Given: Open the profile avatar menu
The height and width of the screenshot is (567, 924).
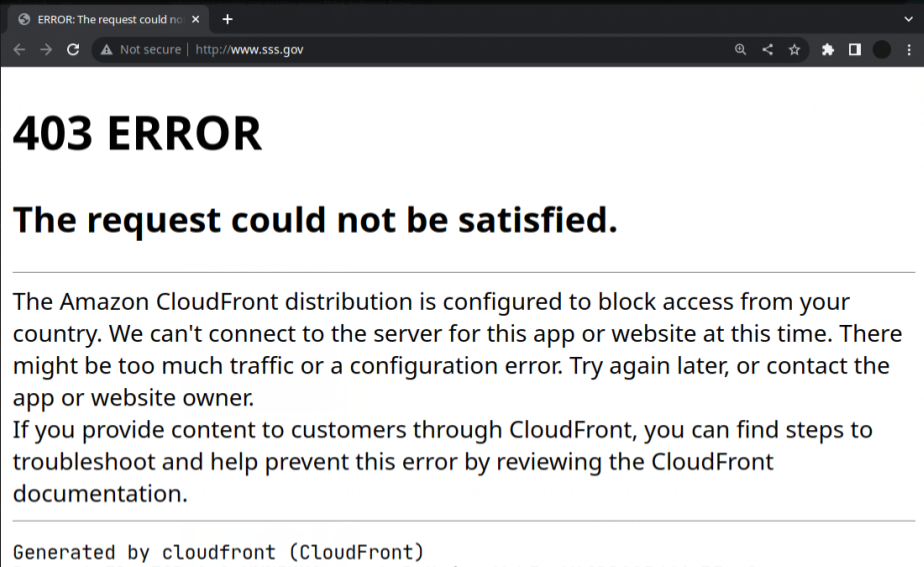Looking at the screenshot, I should tap(882, 50).
